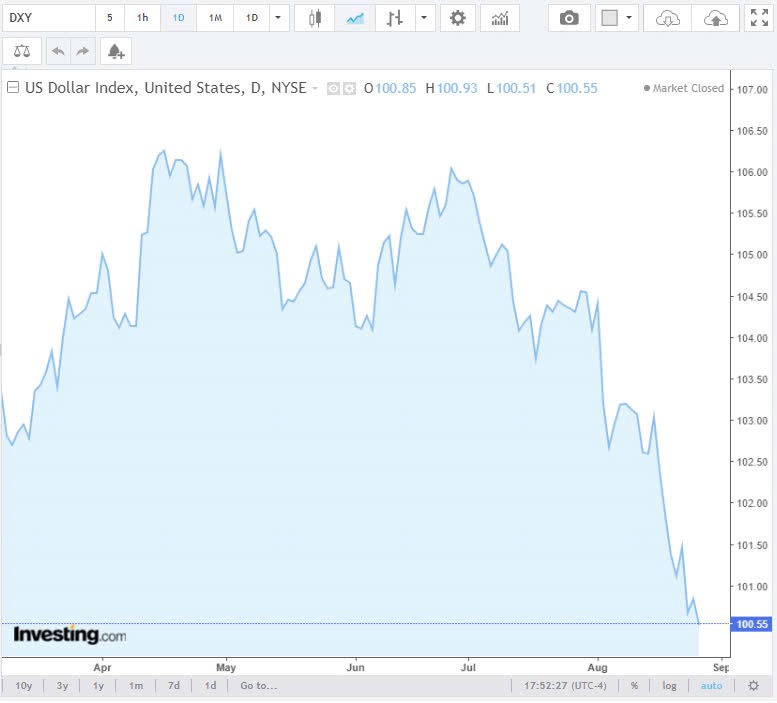Viewport: 777px width, 703px height.
Task: Open chart properties gear
Action: pyautogui.click(x=457, y=18)
